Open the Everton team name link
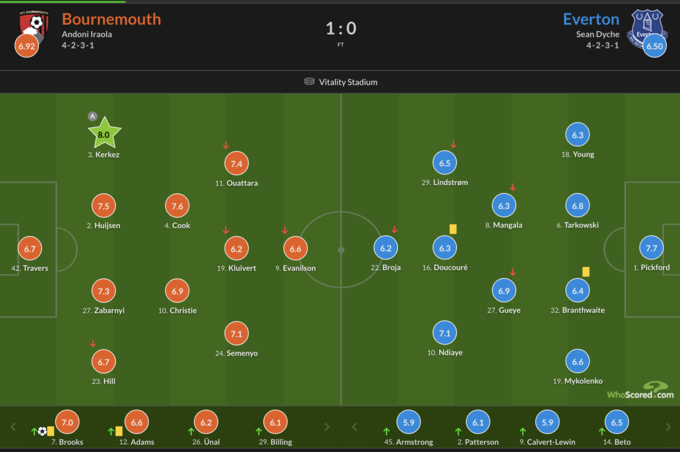680x452 pixels. pyautogui.click(x=591, y=19)
